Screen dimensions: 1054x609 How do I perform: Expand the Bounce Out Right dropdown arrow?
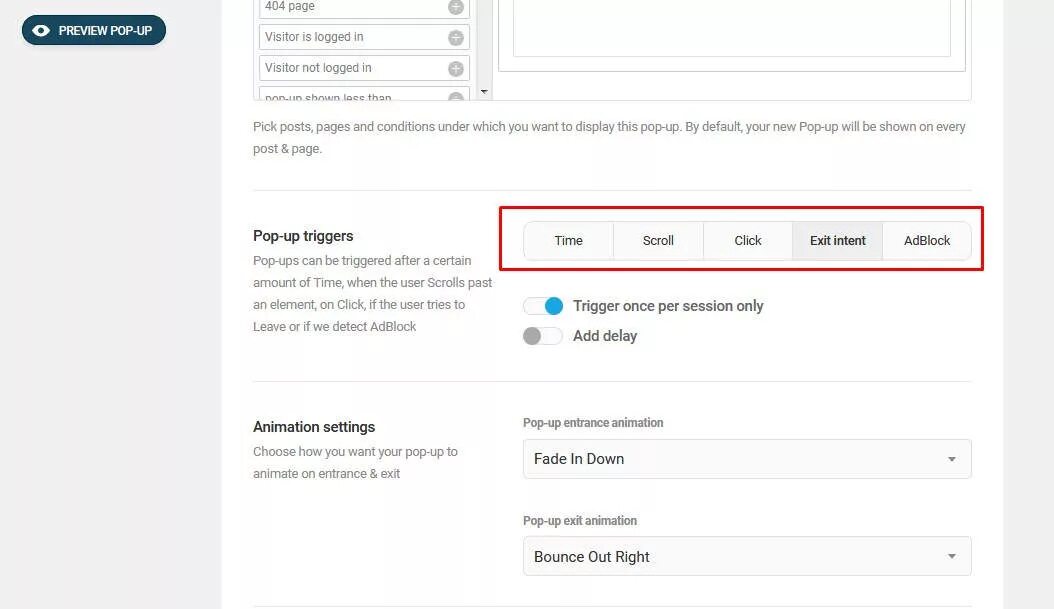click(952, 557)
